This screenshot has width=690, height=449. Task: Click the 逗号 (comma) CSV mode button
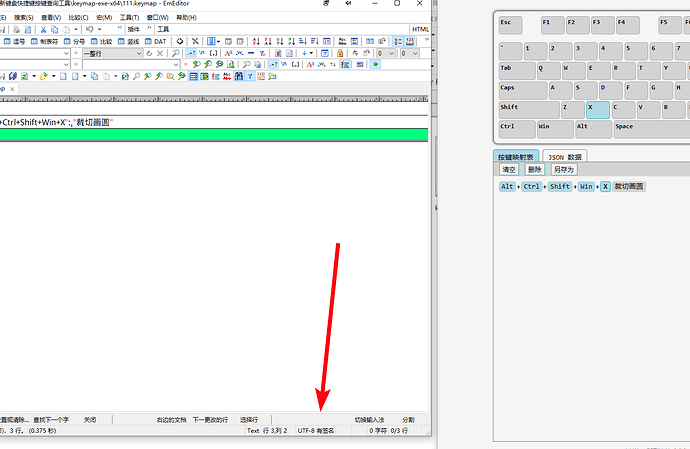pyautogui.click(x=14, y=41)
